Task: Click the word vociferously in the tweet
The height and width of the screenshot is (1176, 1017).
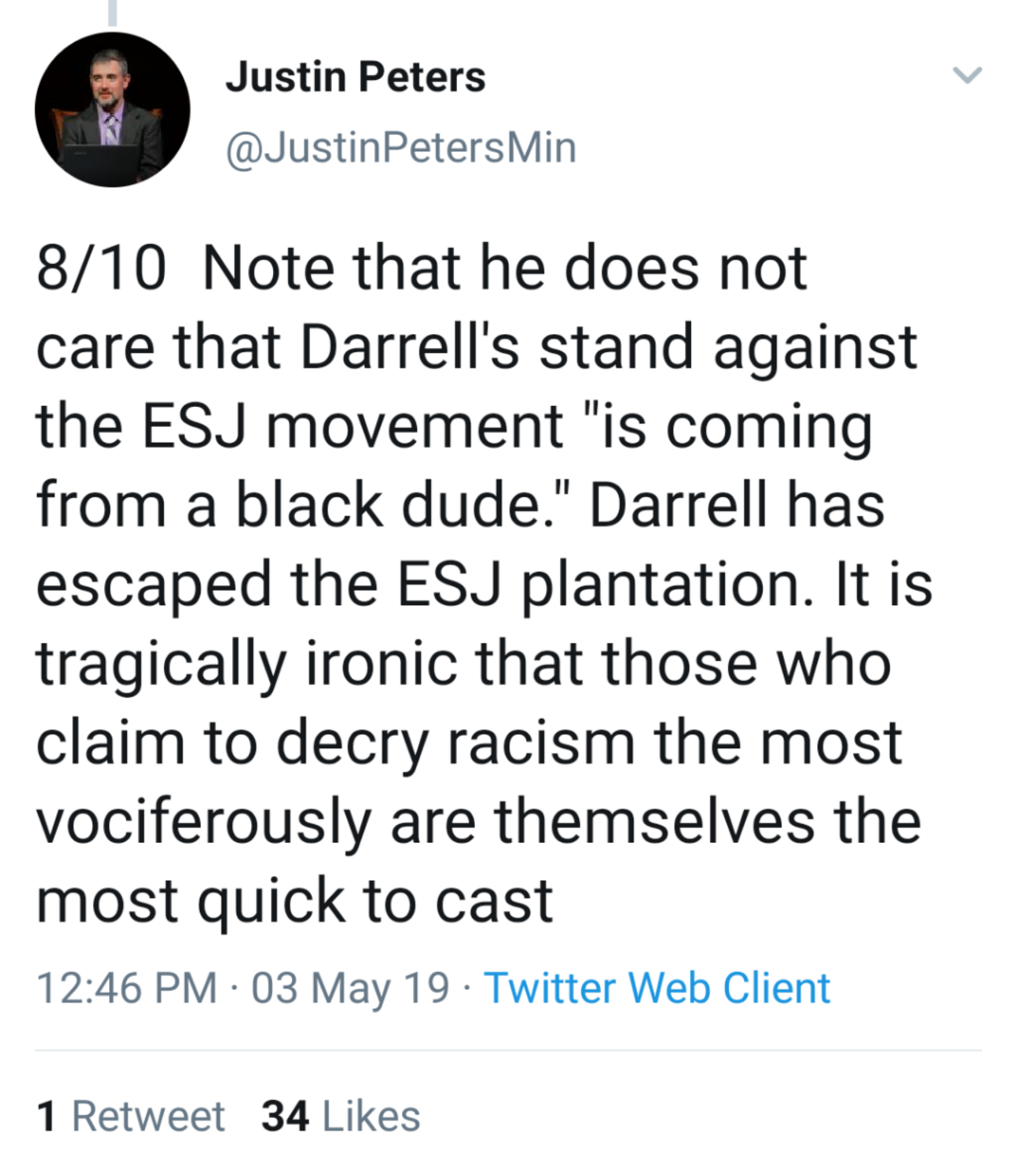Action: pos(203,822)
